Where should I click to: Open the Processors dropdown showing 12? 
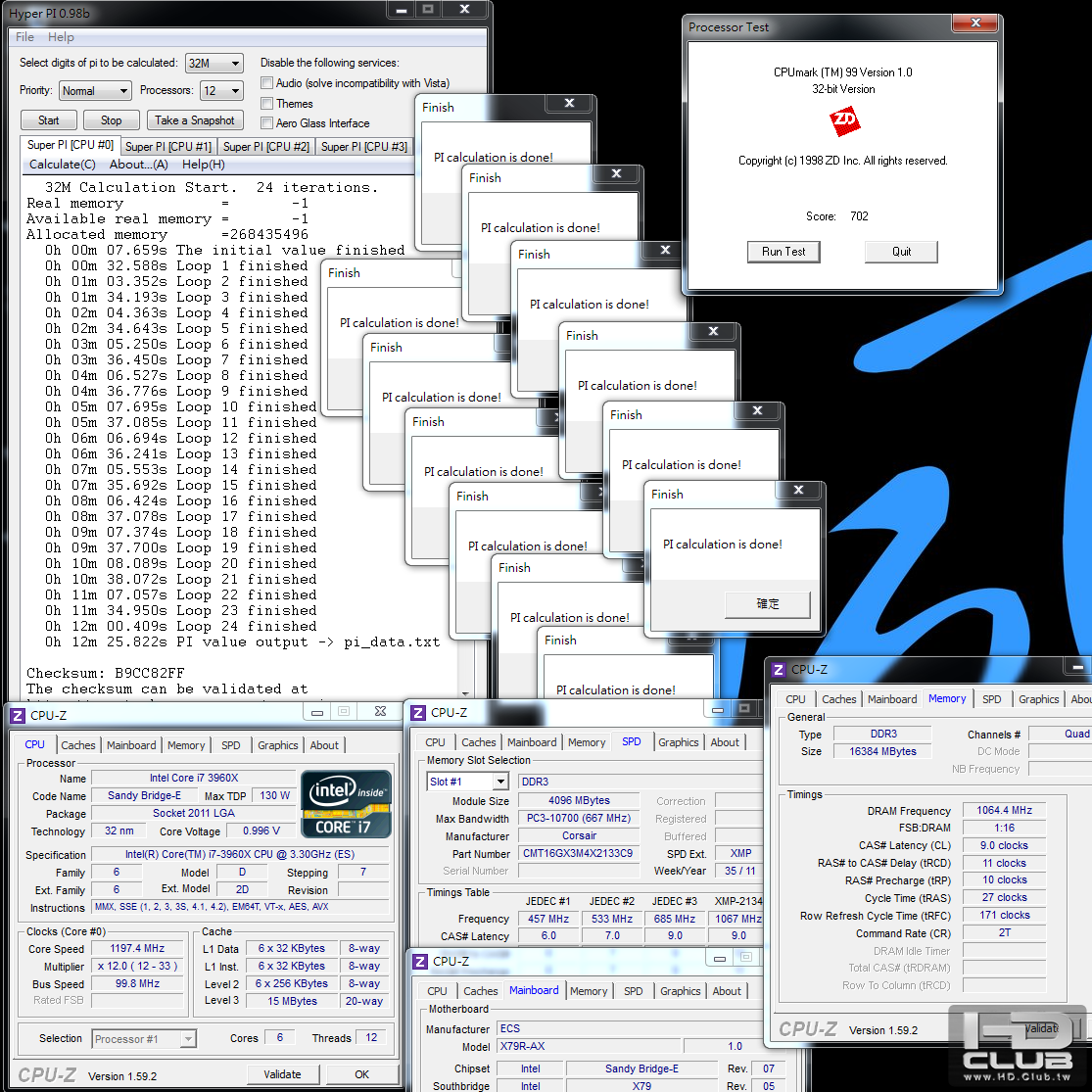click(221, 90)
